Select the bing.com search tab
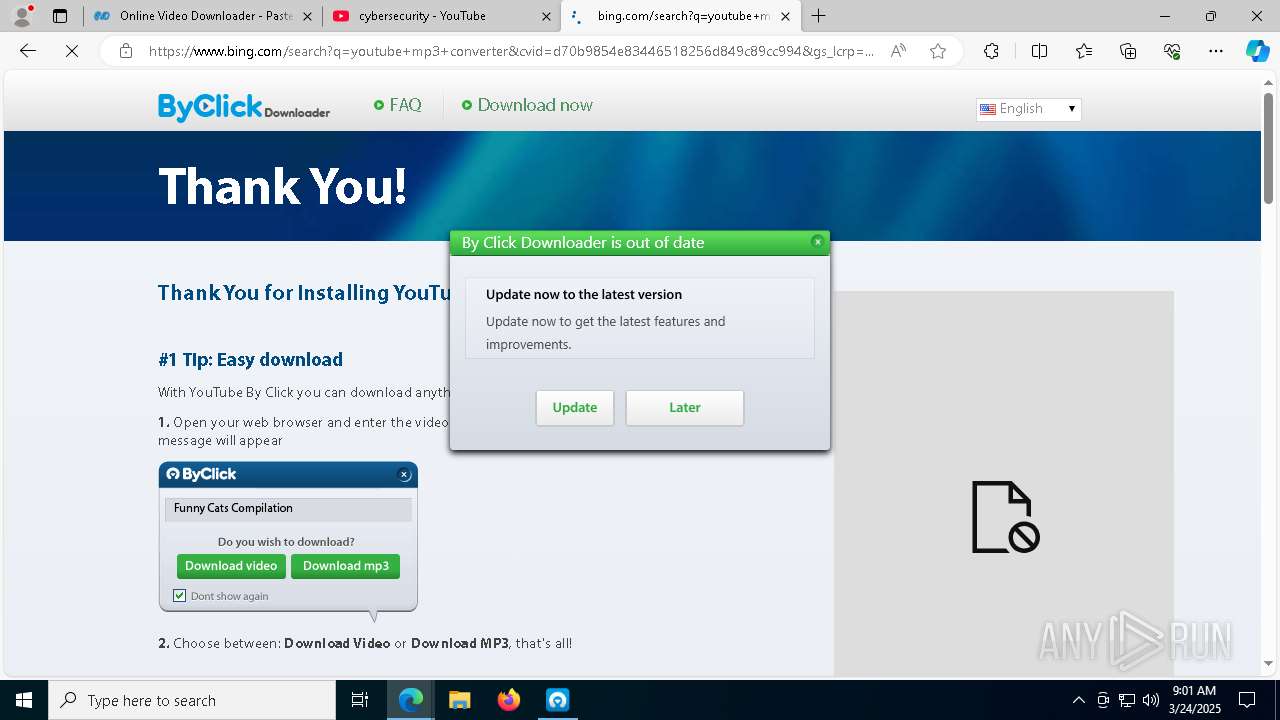Image resolution: width=1280 pixels, height=720 pixels. [680, 16]
